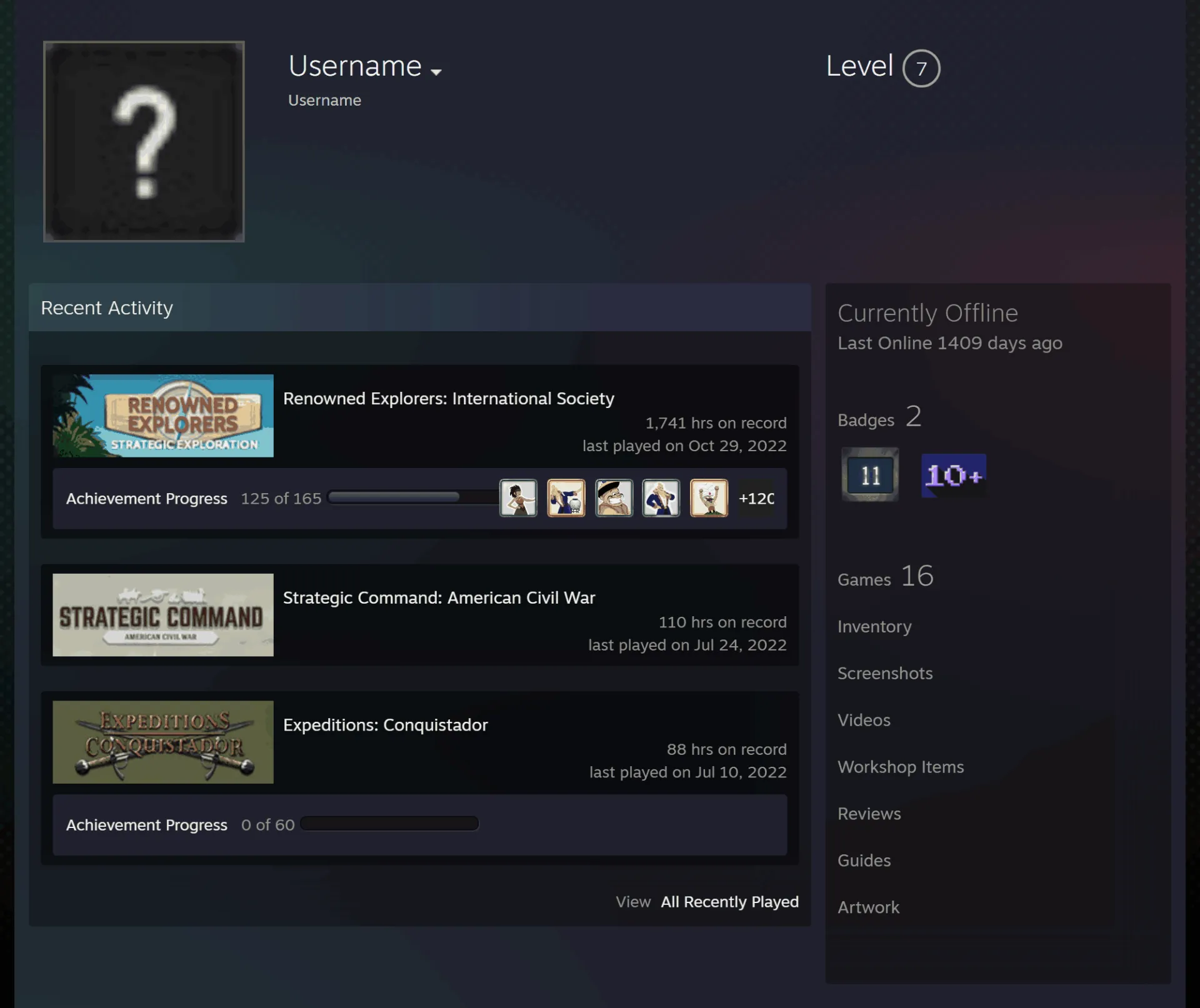The width and height of the screenshot is (1200, 1008).
Task: Open Expeditions Conquistador game banner image
Action: (x=163, y=742)
